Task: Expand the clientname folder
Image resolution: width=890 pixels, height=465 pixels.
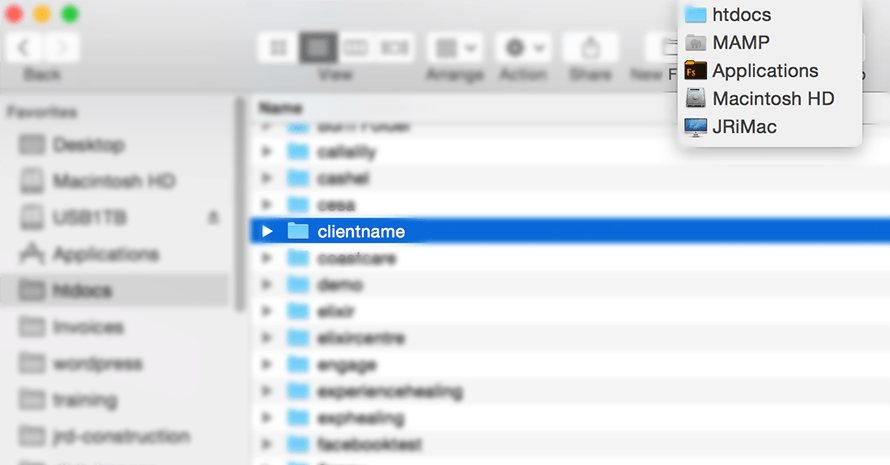Action: tap(267, 231)
